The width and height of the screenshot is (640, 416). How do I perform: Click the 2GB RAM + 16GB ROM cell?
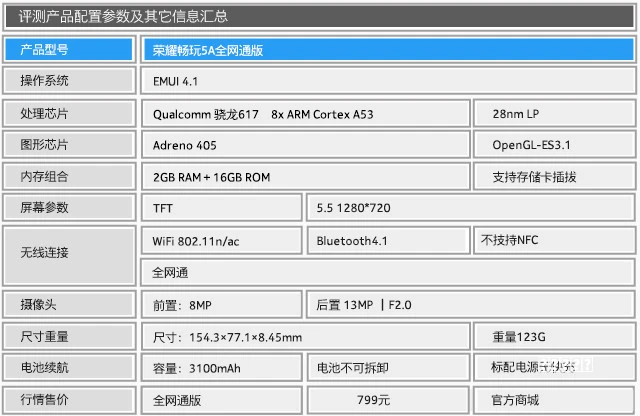(306, 177)
